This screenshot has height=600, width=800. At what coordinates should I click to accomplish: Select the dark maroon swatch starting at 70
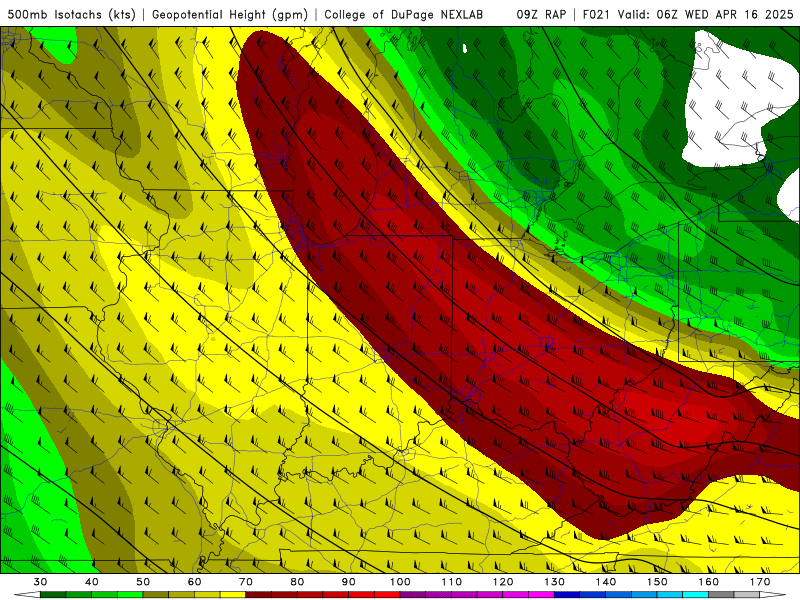(259, 594)
